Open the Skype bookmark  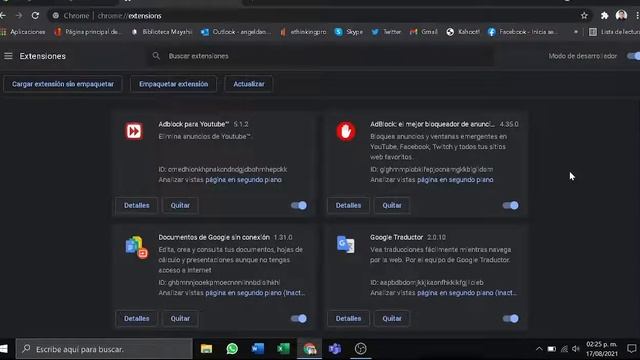click(x=349, y=32)
